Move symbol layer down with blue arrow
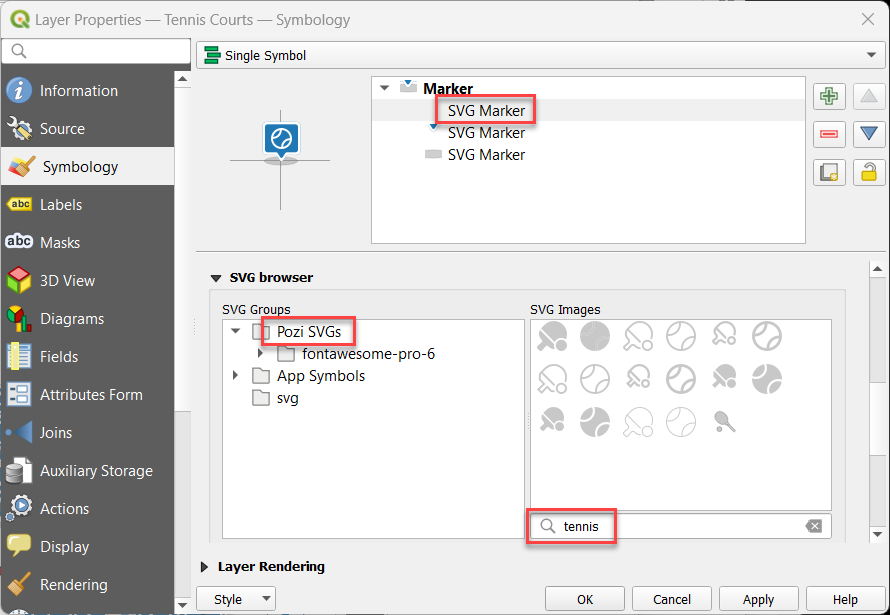 pyautogui.click(x=869, y=134)
